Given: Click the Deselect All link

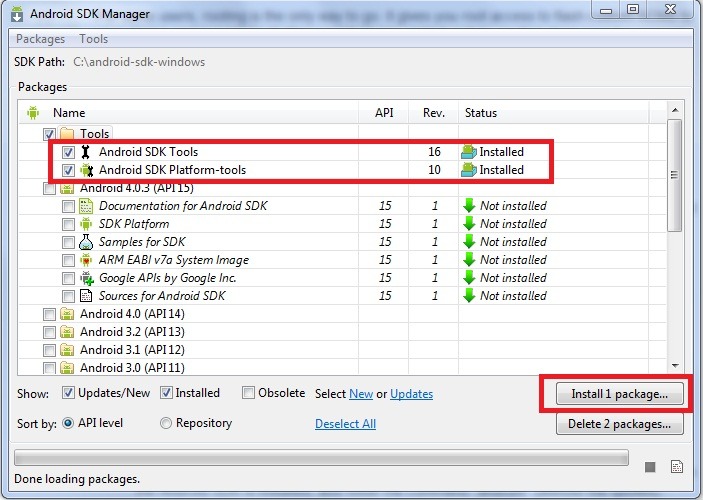Looking at the screenshot, I should point(345,424).
